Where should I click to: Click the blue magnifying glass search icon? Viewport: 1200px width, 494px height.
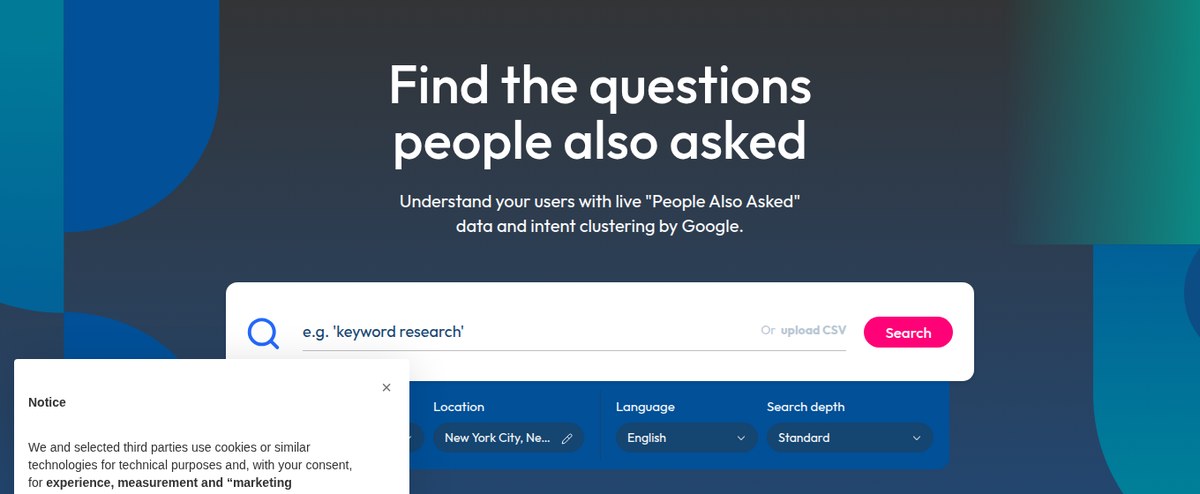tap(263, 333)
